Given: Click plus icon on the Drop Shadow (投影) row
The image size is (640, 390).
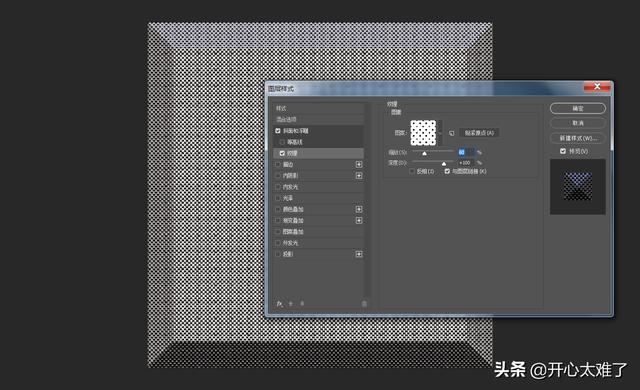Looking at the screenshot, I should pyautogui.click(x=359, y=254).
